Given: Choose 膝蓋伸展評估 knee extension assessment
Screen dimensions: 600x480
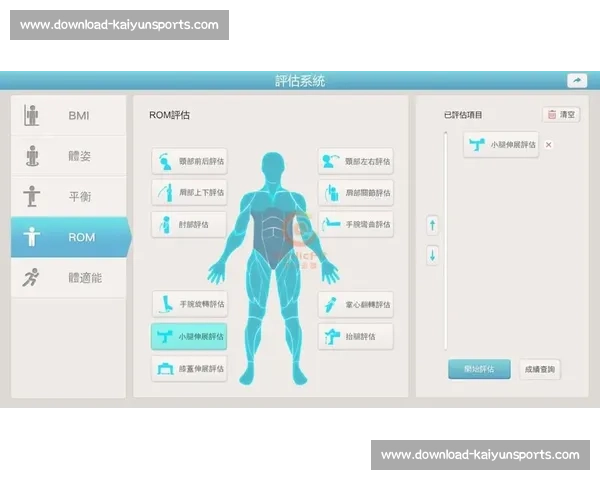Looking at the screenshot, I should 189,369.
